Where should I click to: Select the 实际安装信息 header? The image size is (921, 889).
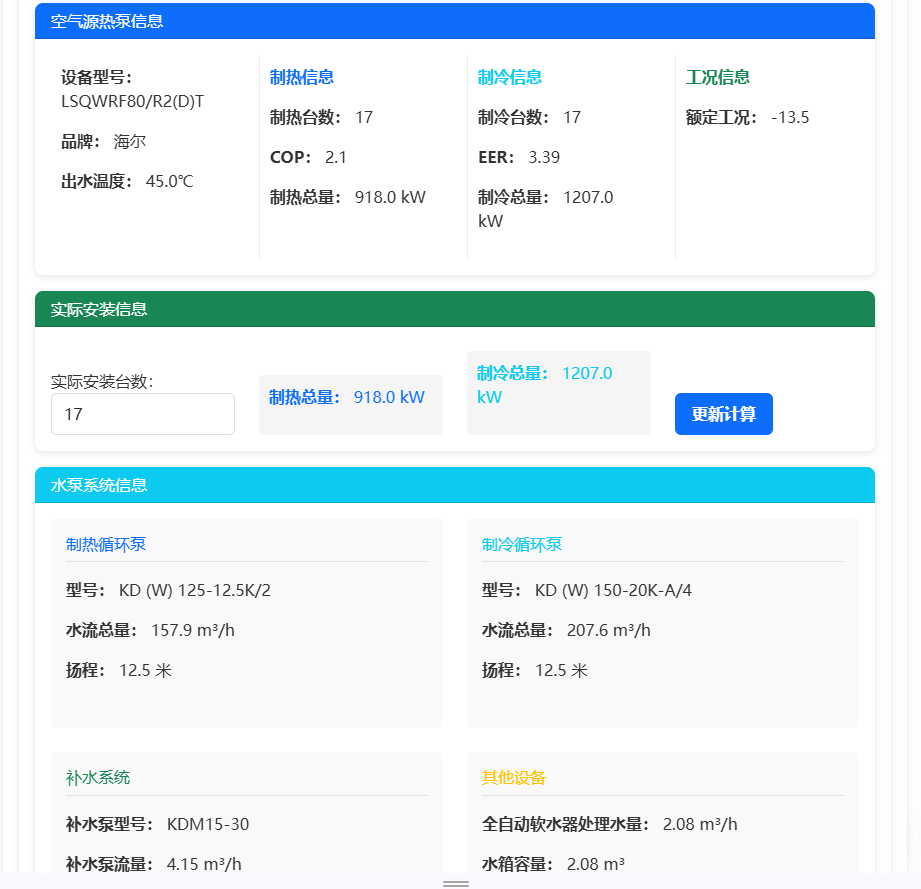point(455,309)
